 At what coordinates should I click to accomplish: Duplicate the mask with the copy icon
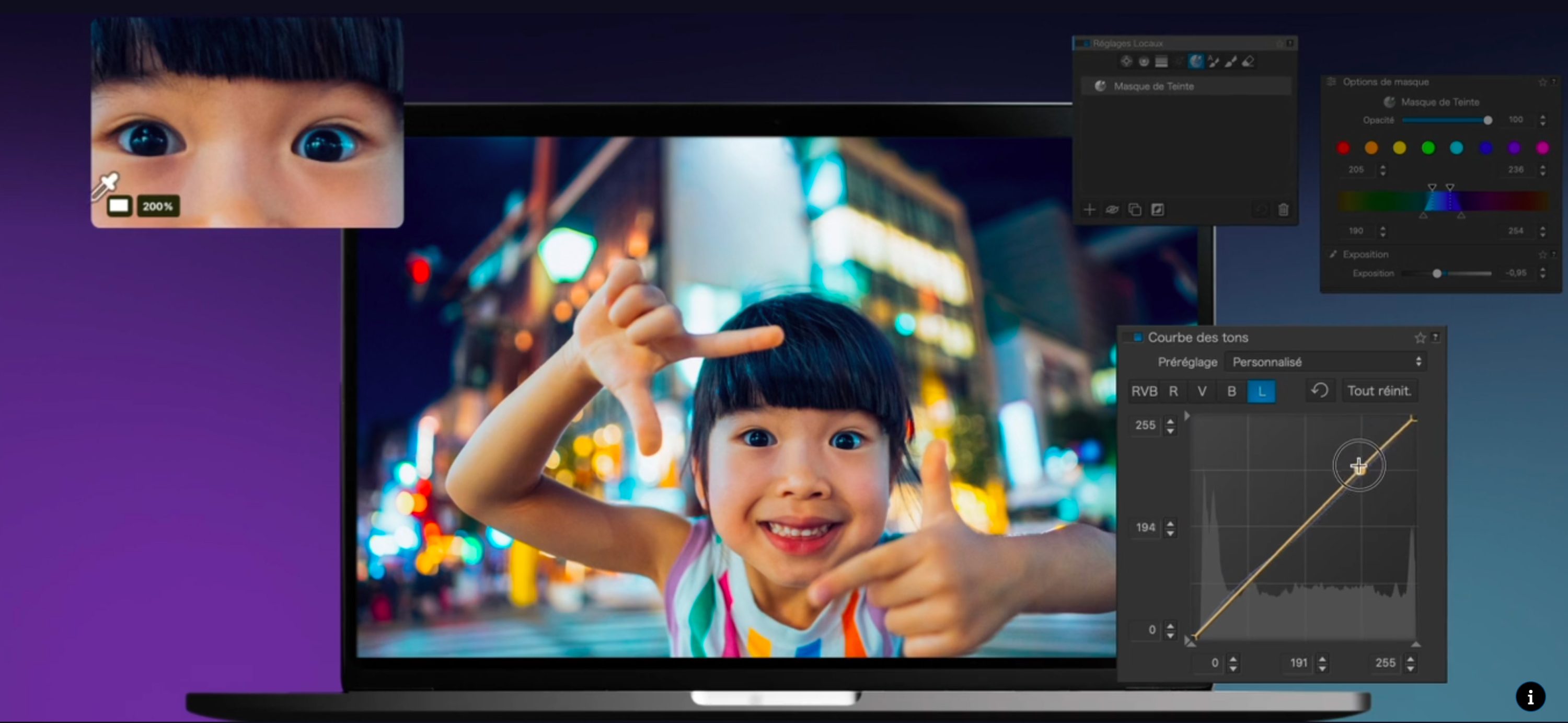point(1135,210)
